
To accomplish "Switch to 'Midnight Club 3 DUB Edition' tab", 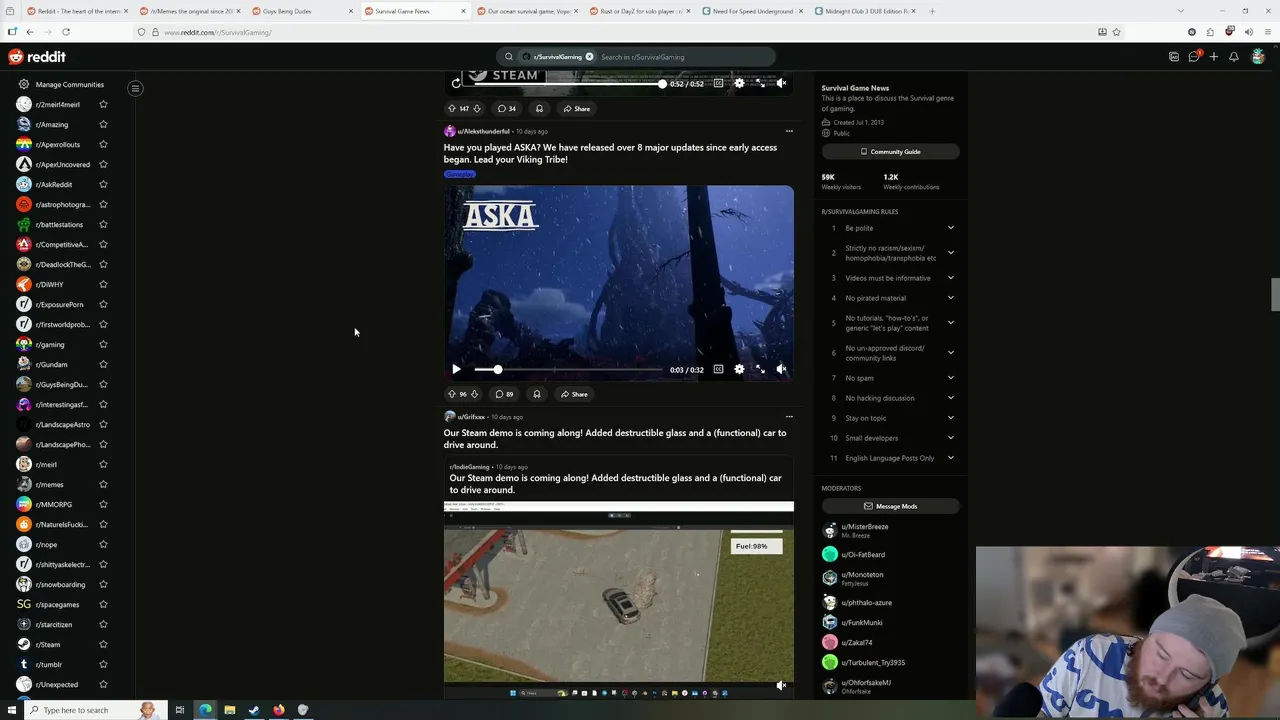I will pos(865,11).
